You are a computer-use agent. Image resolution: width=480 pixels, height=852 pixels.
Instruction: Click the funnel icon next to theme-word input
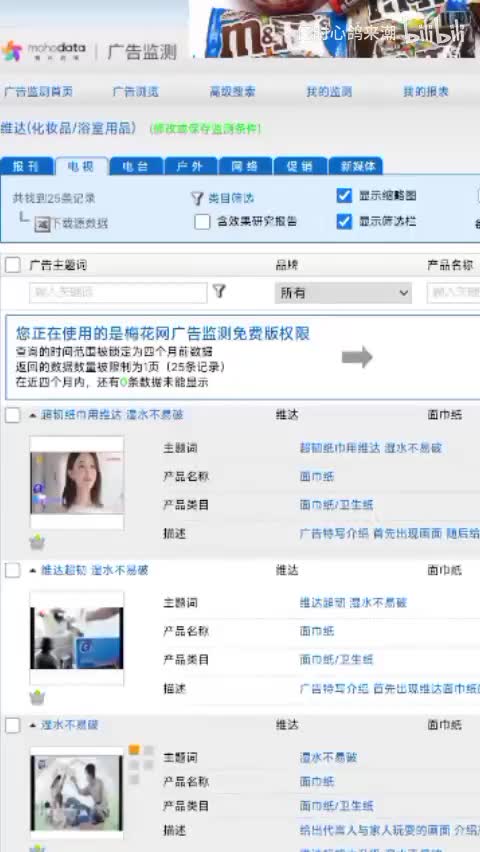[x=219, y=291]
